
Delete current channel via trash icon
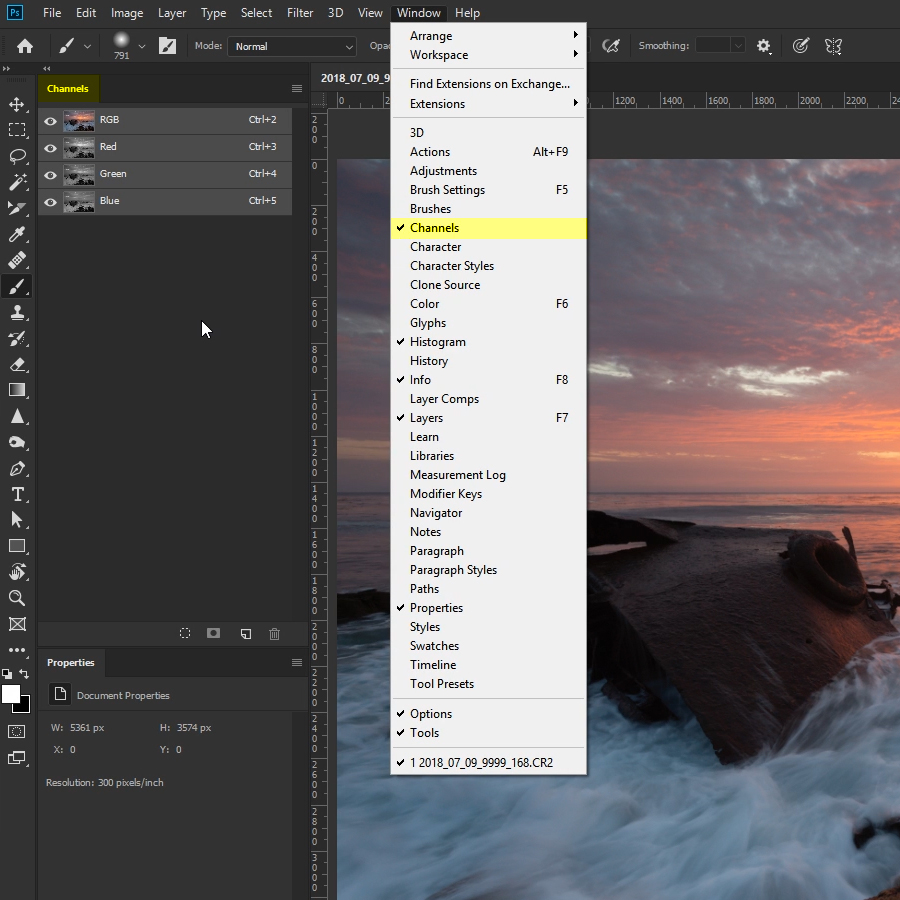pyautogui.click(x=274, y=633)
